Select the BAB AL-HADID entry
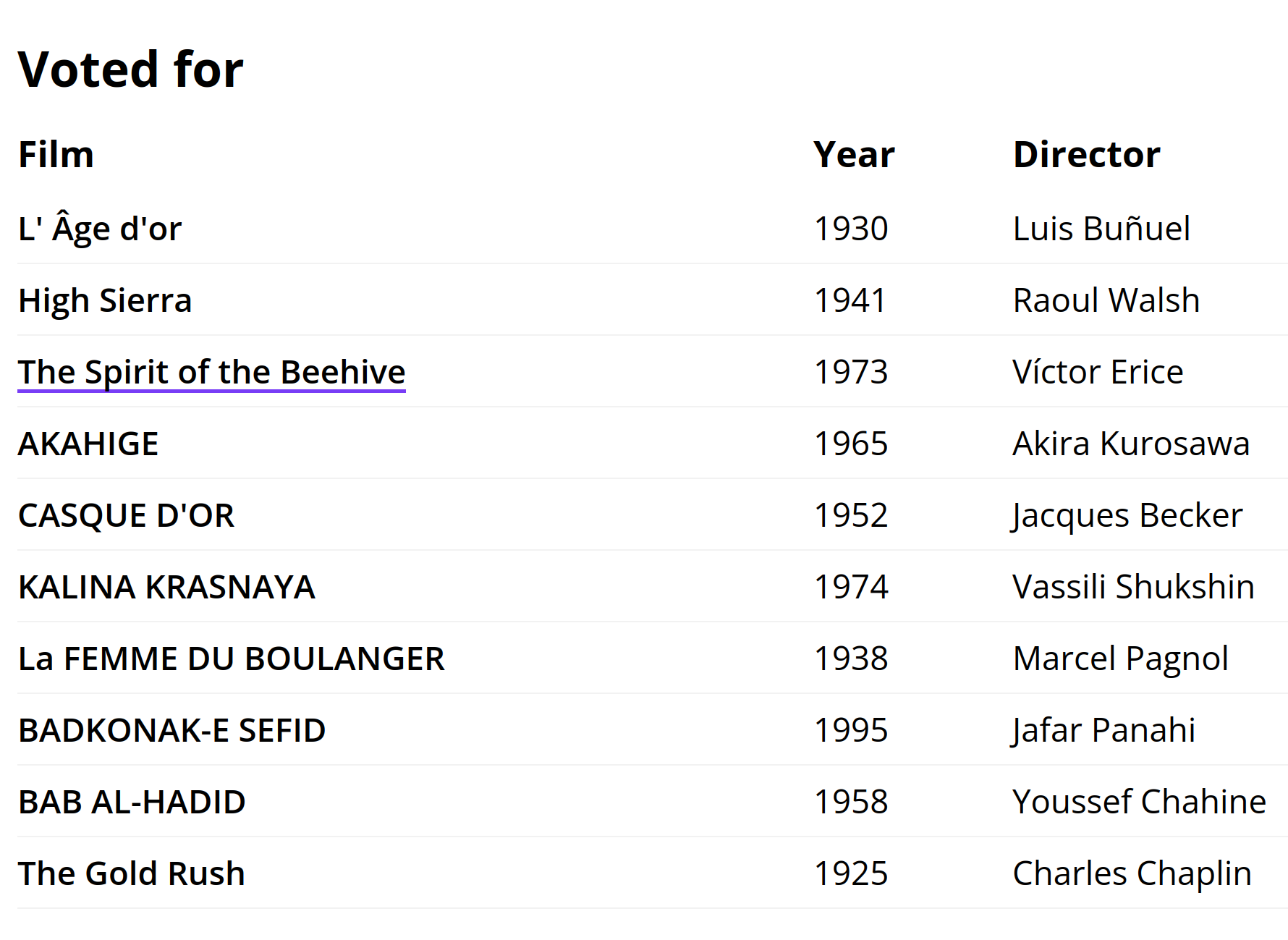 coord(132,802)
